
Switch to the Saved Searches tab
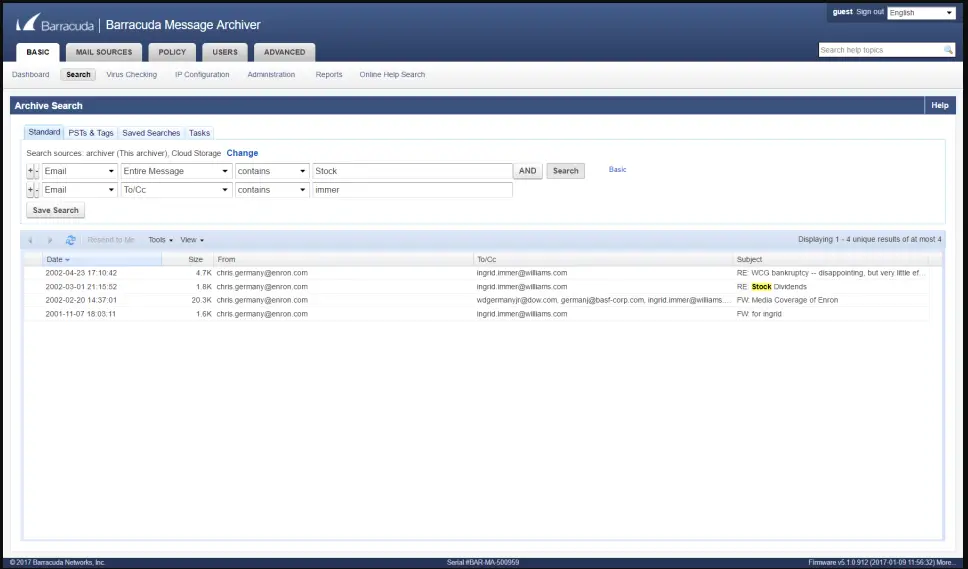151,133
